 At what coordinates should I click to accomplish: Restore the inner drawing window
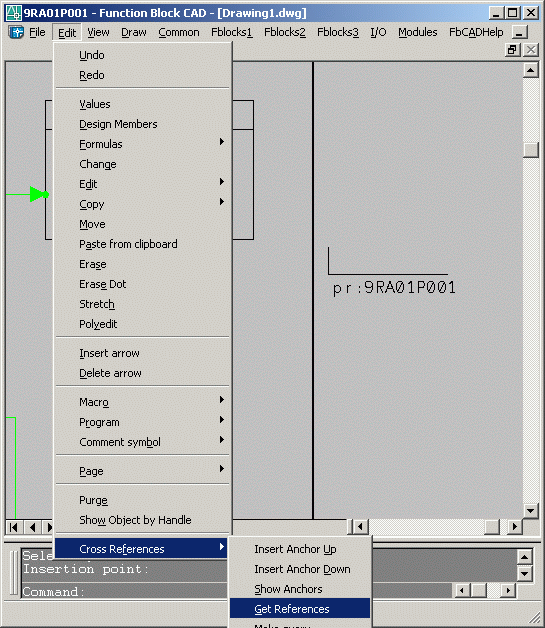pos(513,50)
